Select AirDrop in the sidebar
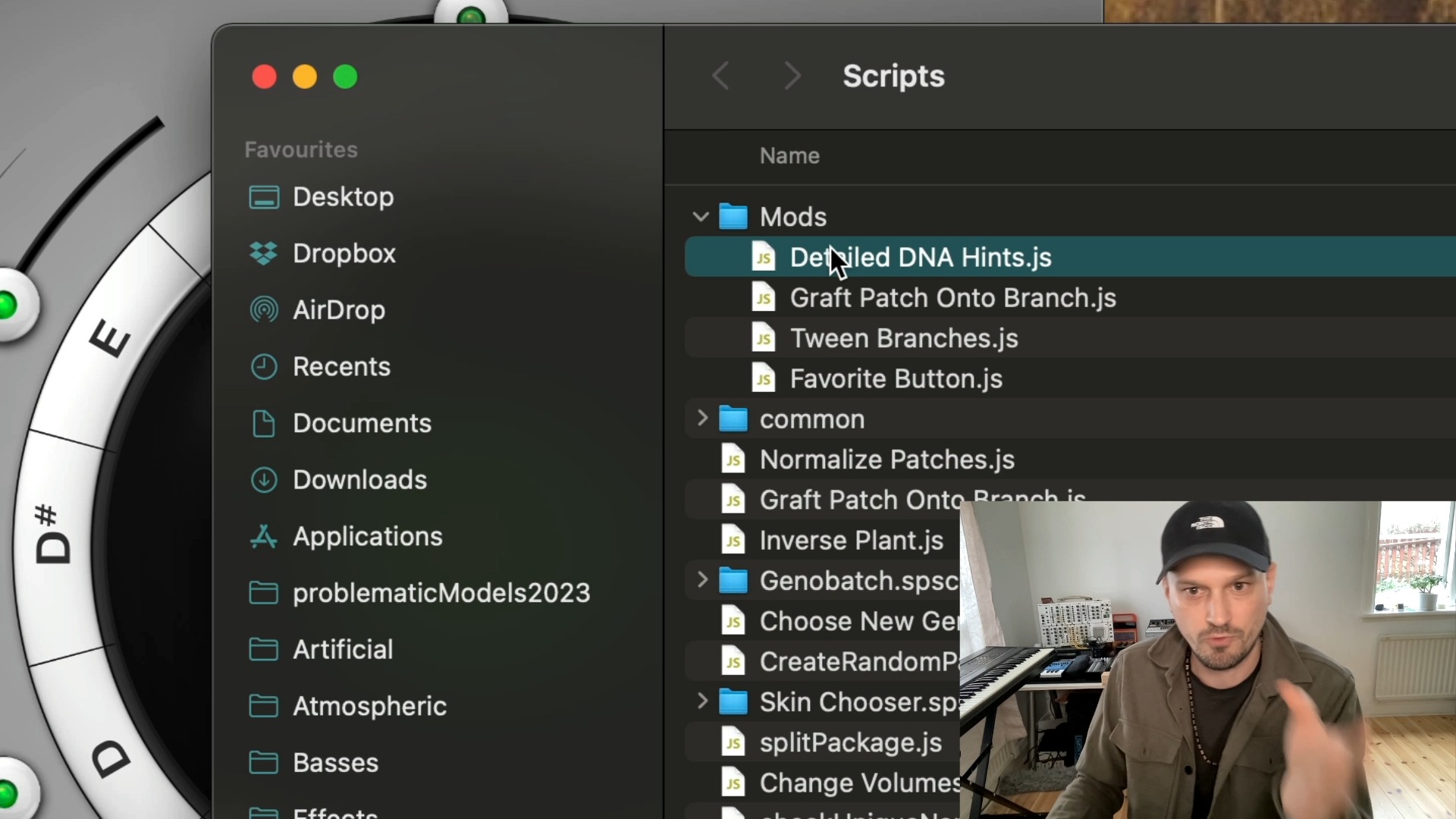1456x819 pixels. pos(317,309)
